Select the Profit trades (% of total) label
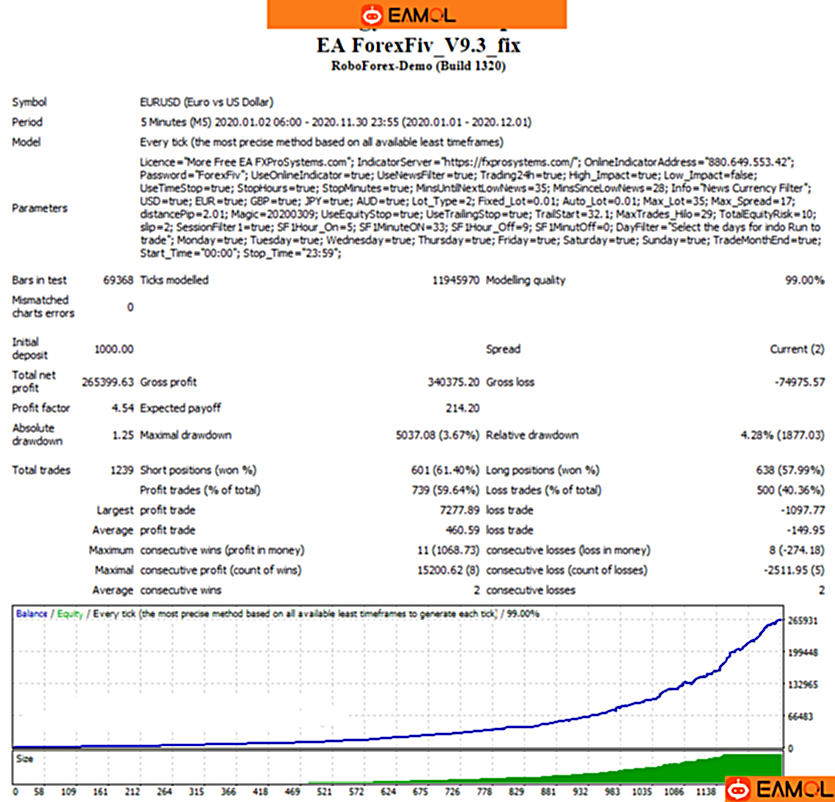Screen dimensions: 835x802 click(x=200, y=490)
